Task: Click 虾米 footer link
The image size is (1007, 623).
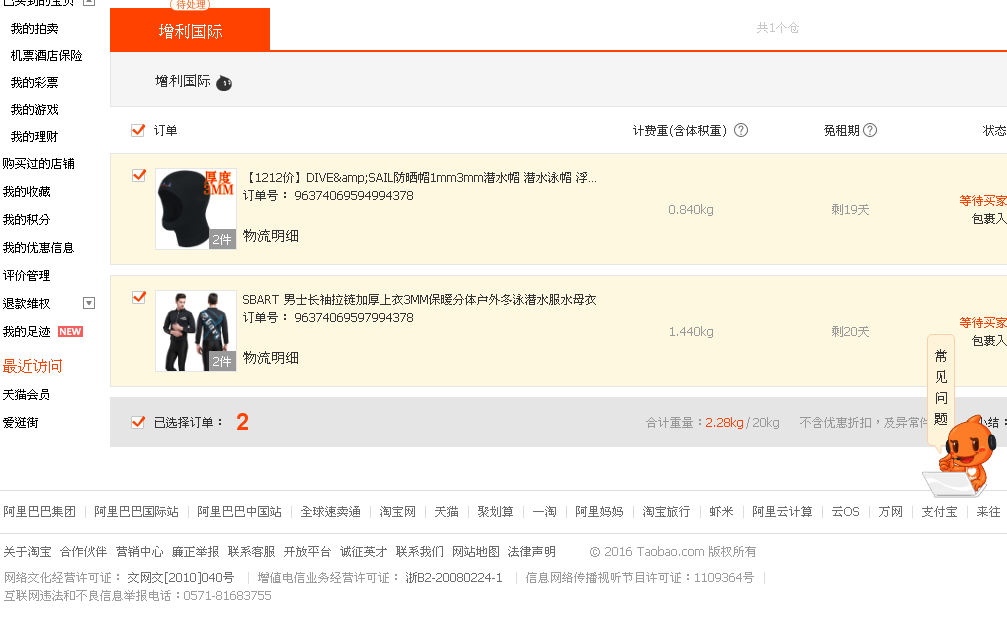Action: click(721, 512)
